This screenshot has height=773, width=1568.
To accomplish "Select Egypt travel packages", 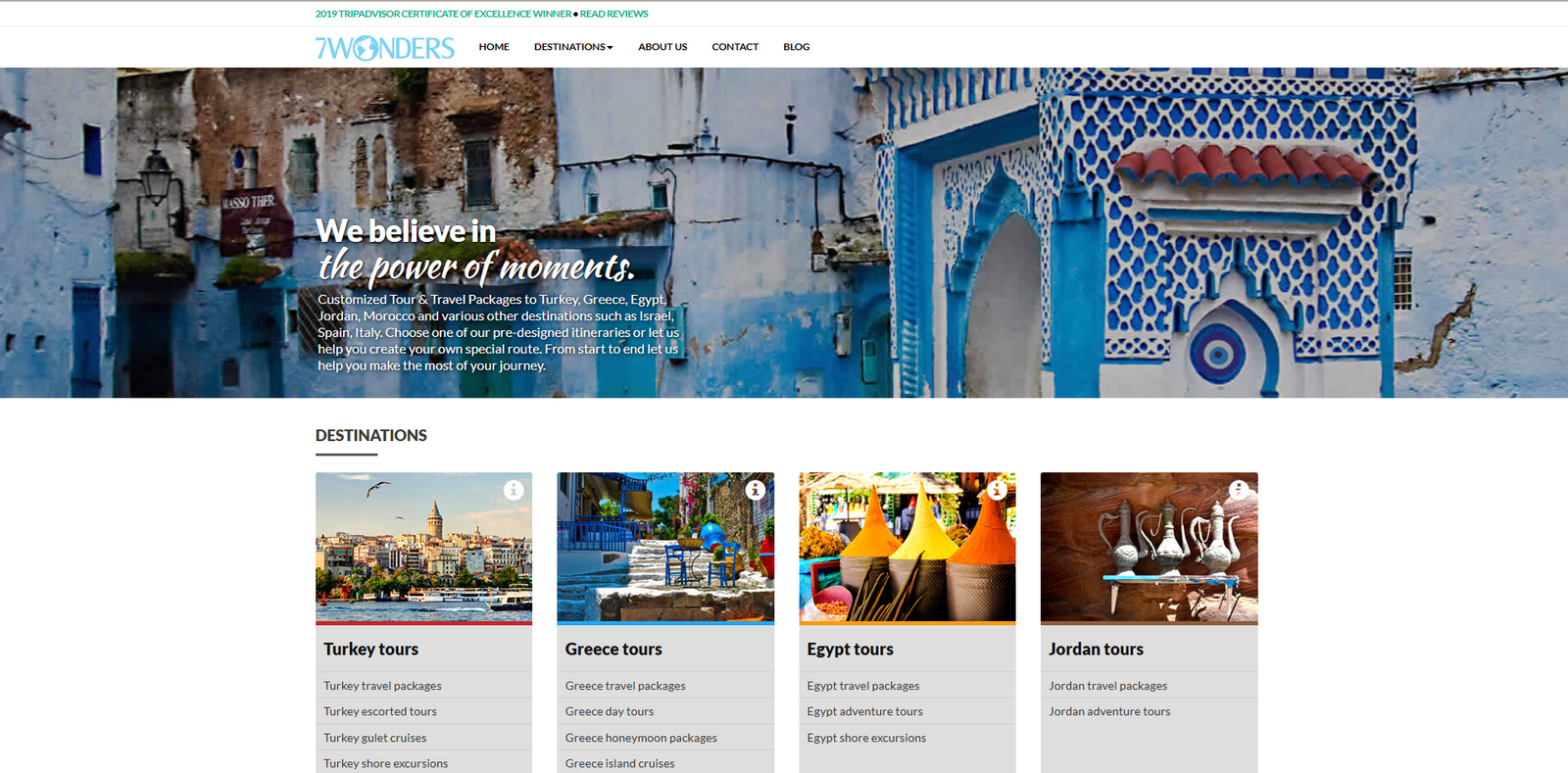I will tap(863, 686).
